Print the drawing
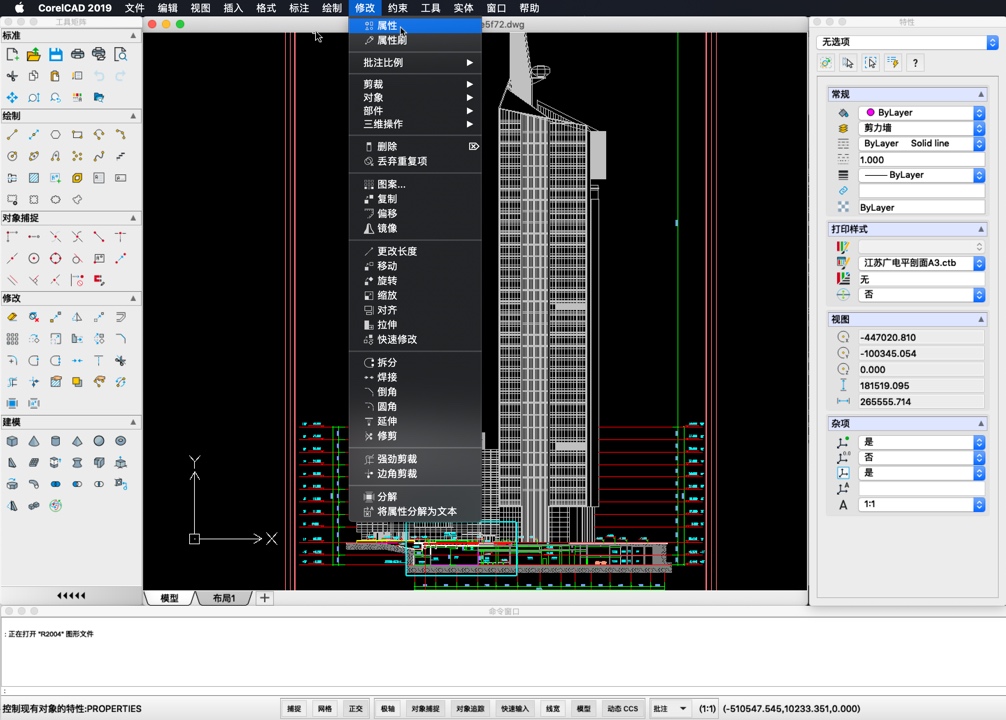Image resolution: width=1006 pixels, height=720 pixels. click(x=80, y=55)
